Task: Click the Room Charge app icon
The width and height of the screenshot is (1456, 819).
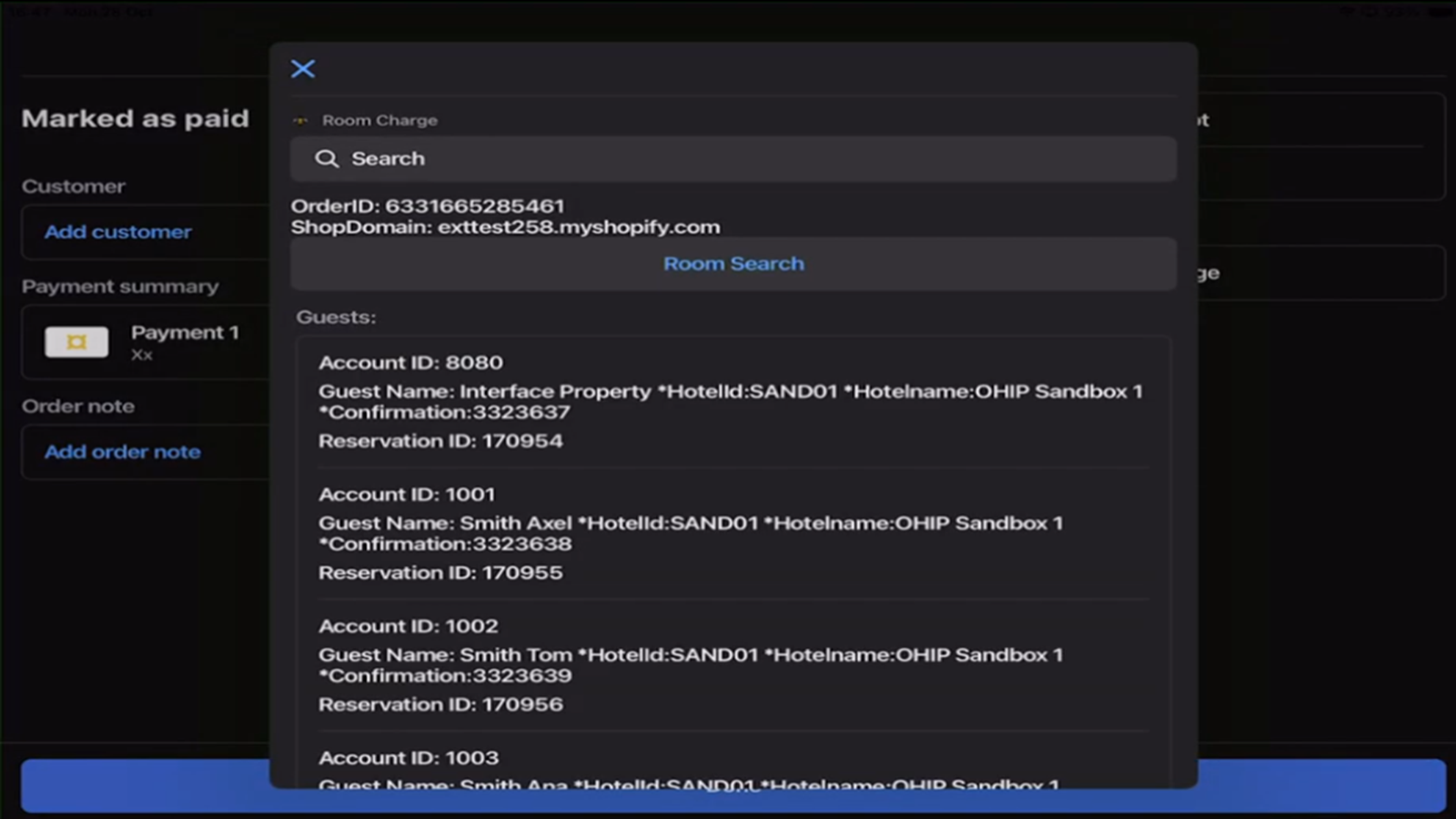Action: (x=300, y=120)
